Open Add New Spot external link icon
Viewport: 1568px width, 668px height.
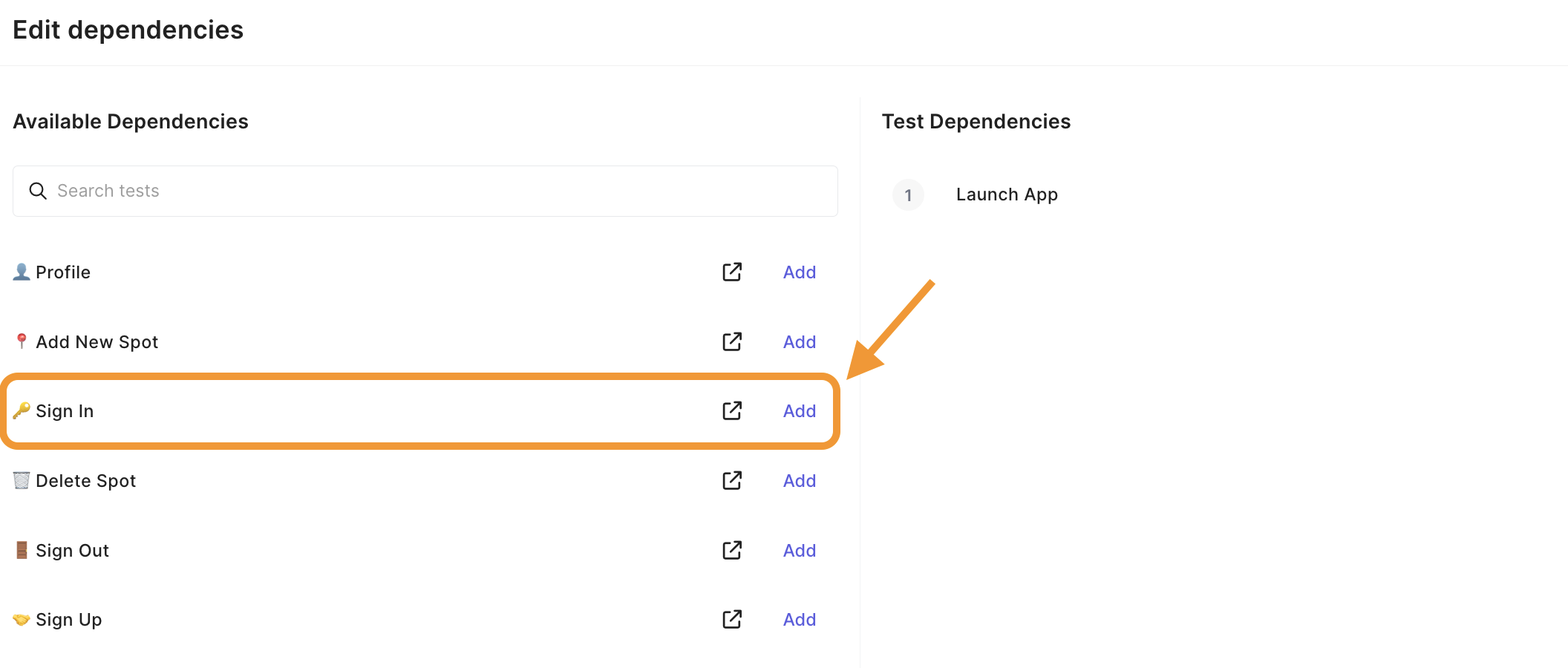(732, 341)
